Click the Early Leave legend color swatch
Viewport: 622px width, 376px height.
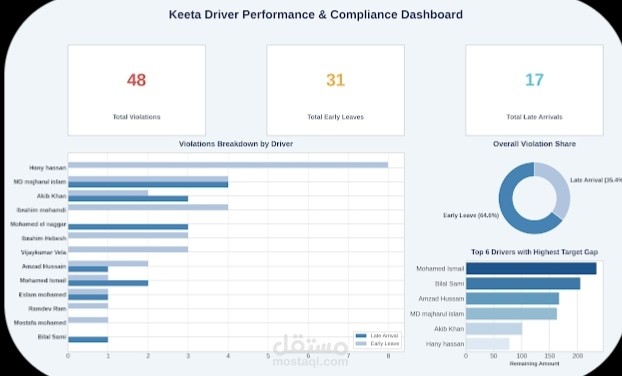pos(361,343)
